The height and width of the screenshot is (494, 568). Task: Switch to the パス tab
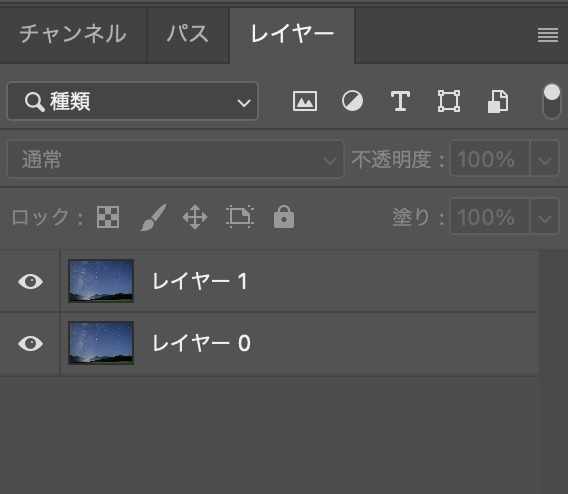click(x=188, y=34)
